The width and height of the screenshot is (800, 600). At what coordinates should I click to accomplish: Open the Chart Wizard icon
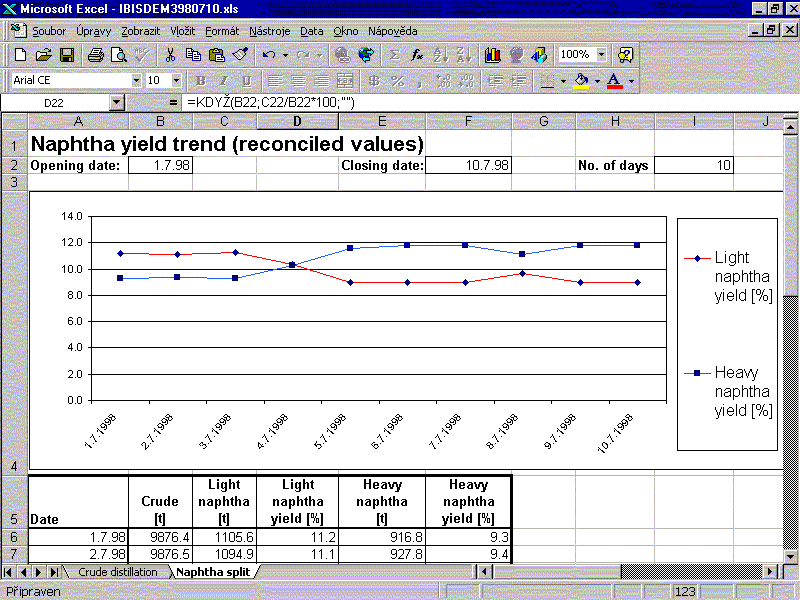493,55
